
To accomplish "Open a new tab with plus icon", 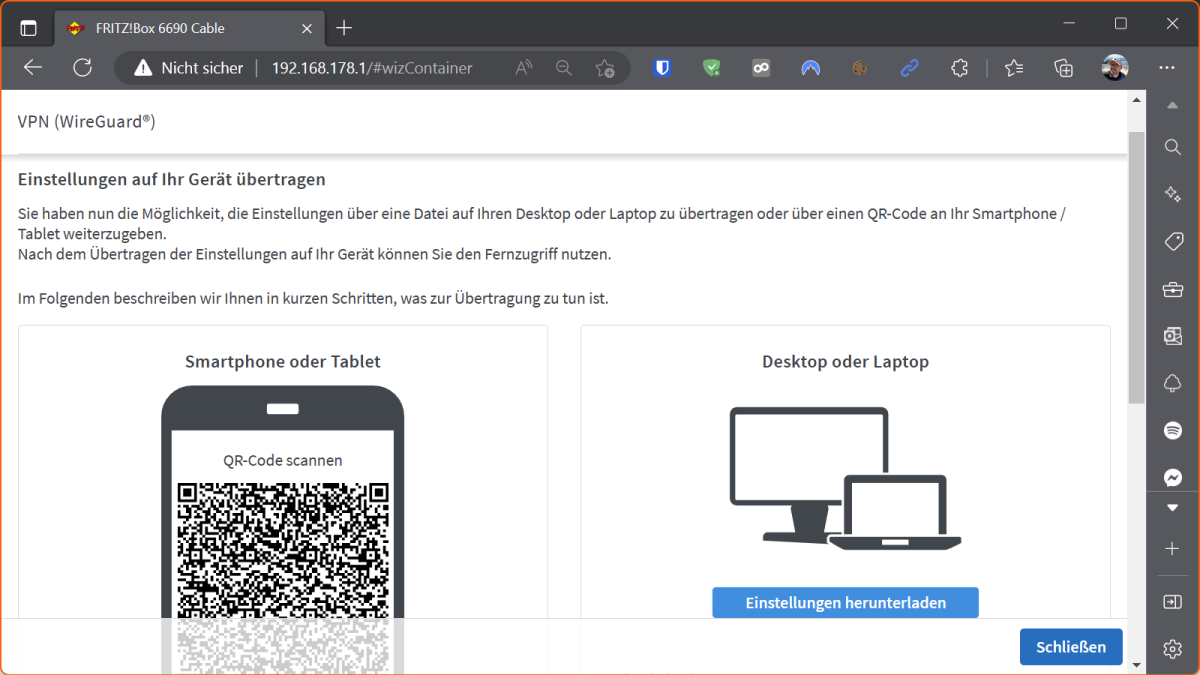I will pos(344,28).
